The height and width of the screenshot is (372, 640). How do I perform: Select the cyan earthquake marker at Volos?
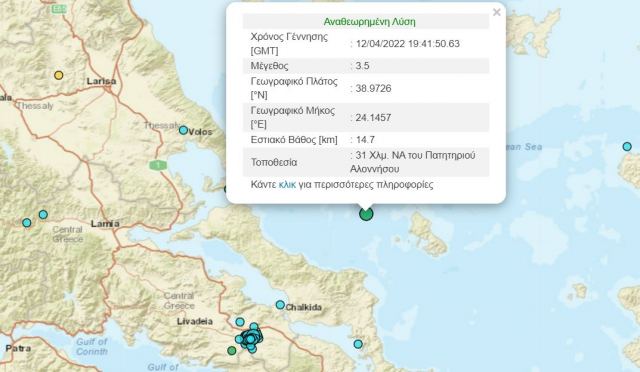click(183, 130)
